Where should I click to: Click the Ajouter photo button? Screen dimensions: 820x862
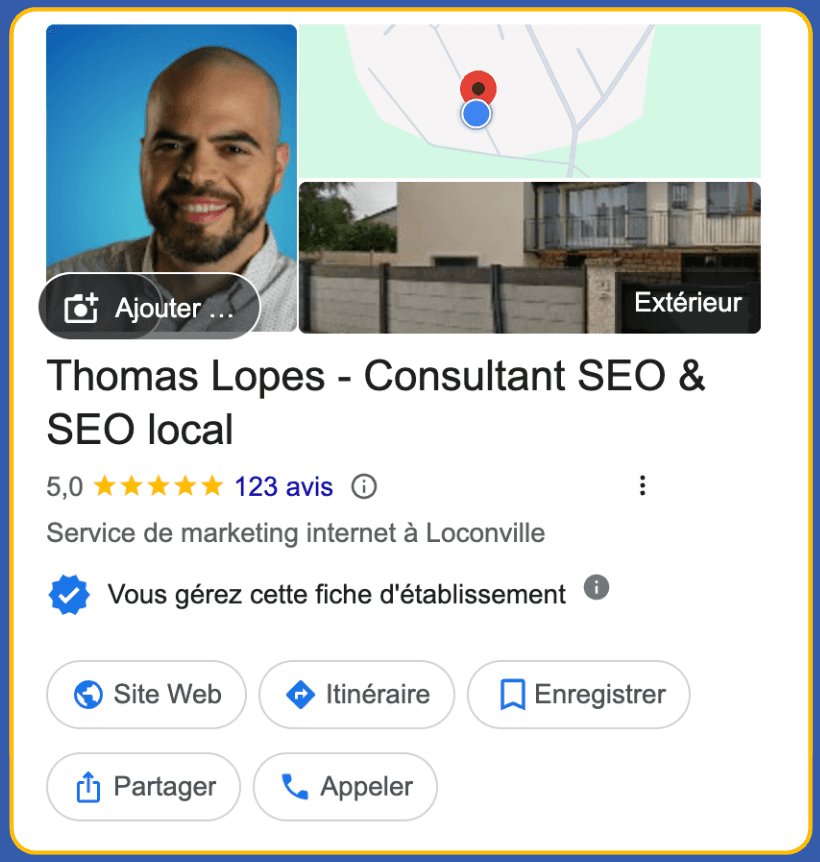click(149, 306)
